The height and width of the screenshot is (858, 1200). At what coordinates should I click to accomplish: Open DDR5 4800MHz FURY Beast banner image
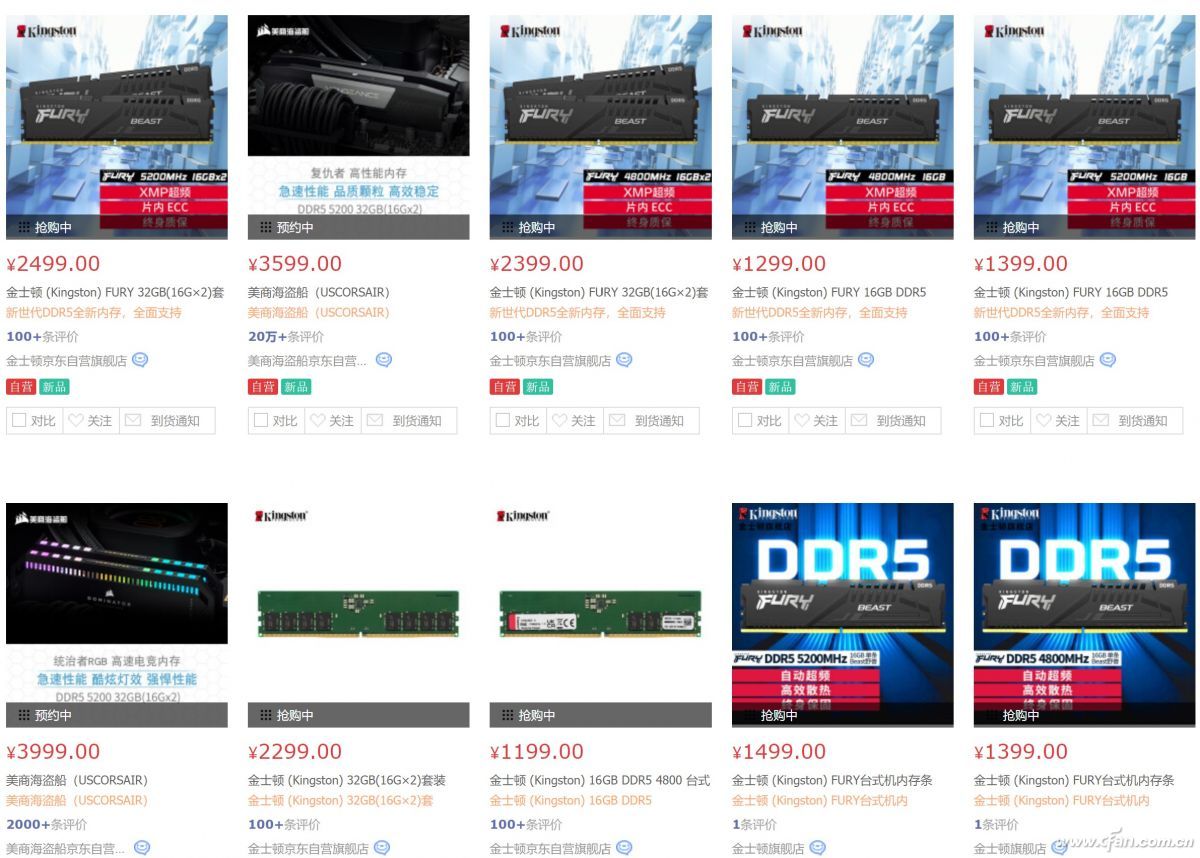pos(1085,615)
